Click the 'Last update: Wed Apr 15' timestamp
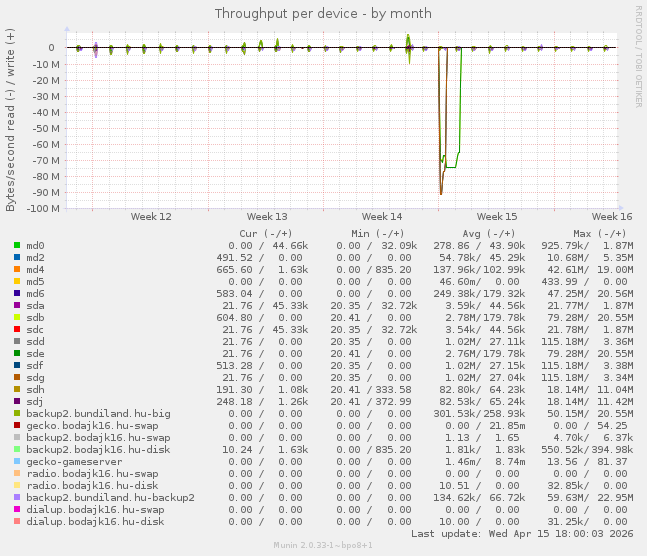 pyautogui.click(x=522, y=534)
